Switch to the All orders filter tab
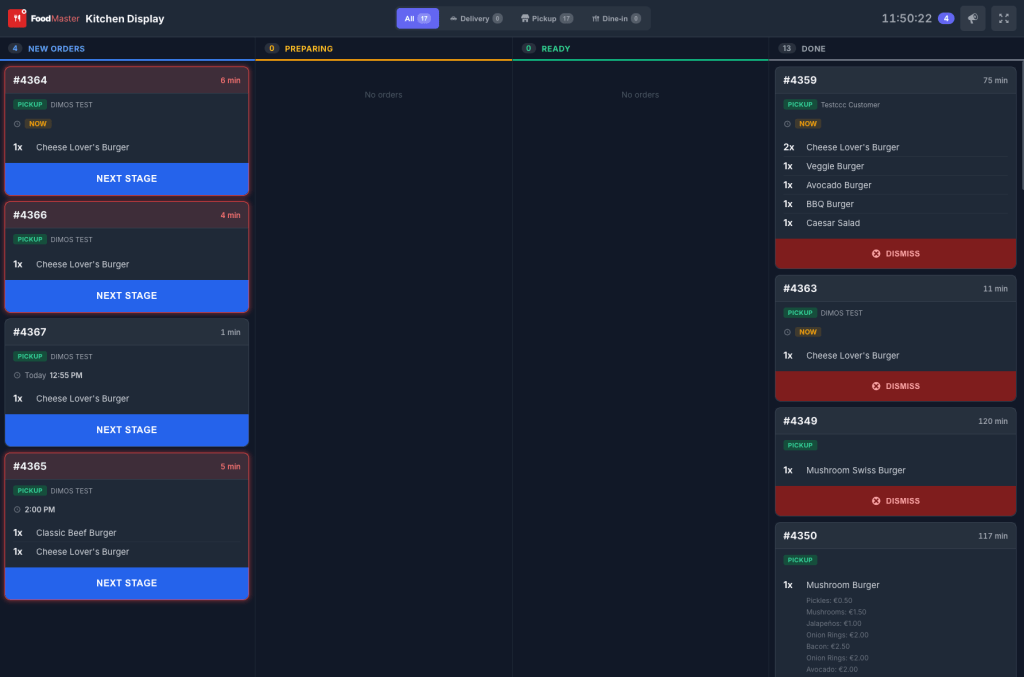Viewport: 1024px width, 677px height. pyautogui.click(x=417, y=17)
